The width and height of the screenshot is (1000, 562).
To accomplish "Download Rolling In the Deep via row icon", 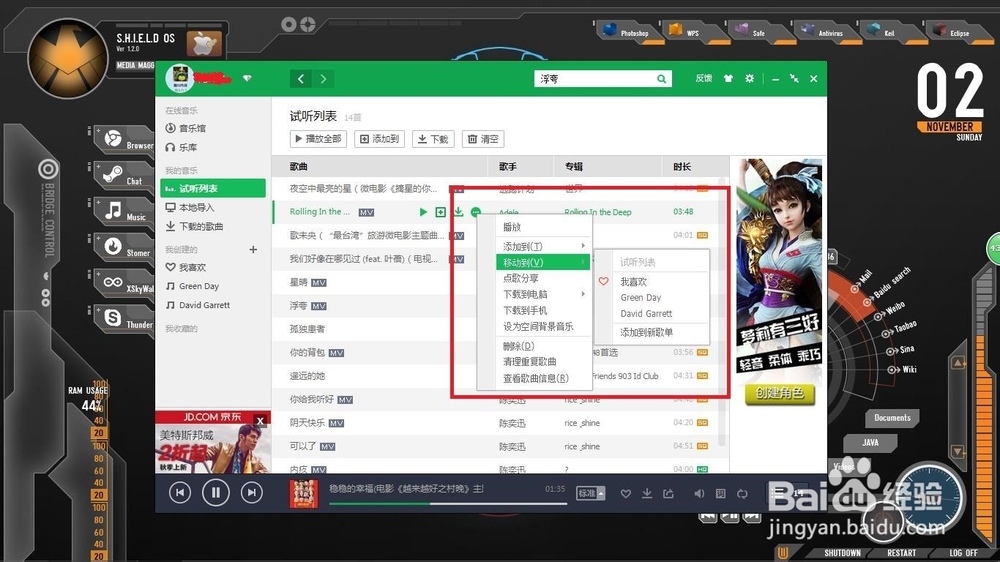I will [458, 212].
